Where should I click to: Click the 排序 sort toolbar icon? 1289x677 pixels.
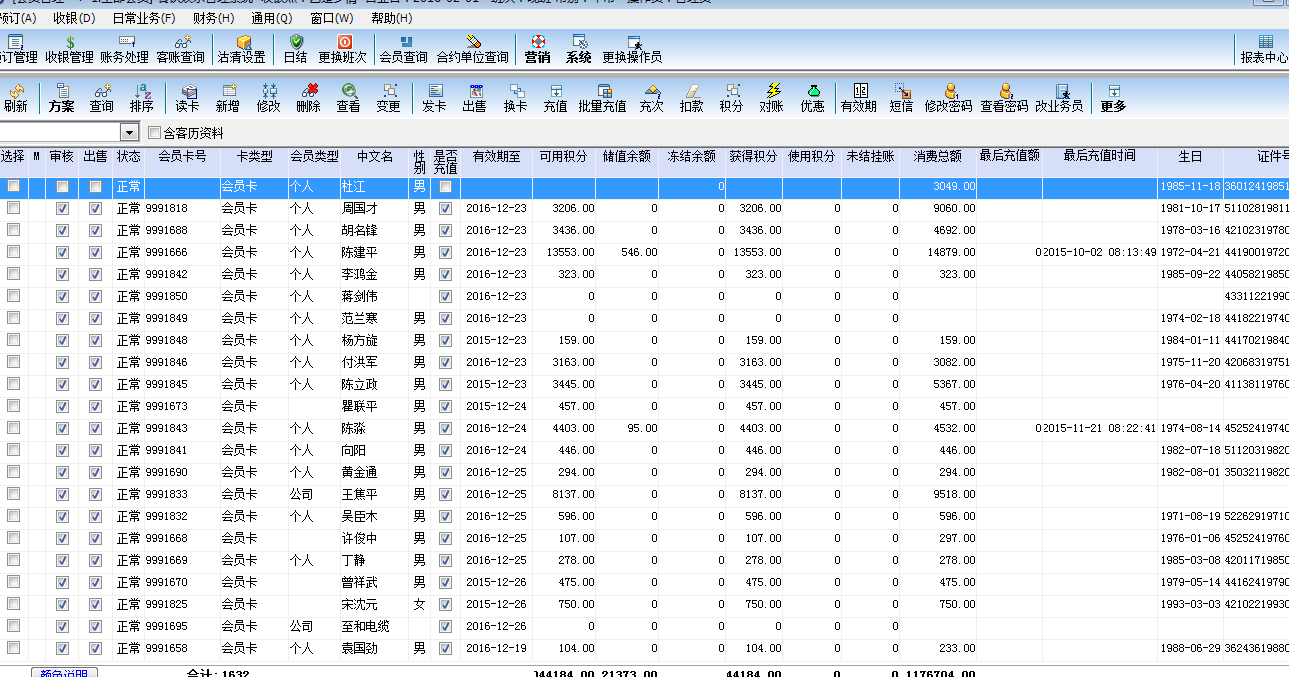[142, 98]
